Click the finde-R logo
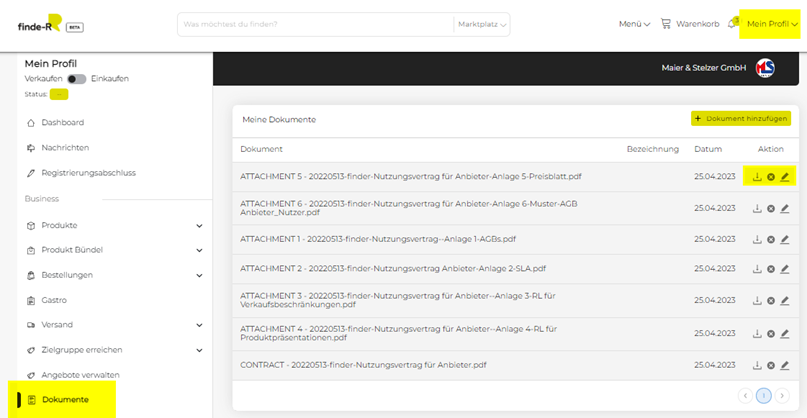This screenshot has height=418, width=807. point(40,24)
